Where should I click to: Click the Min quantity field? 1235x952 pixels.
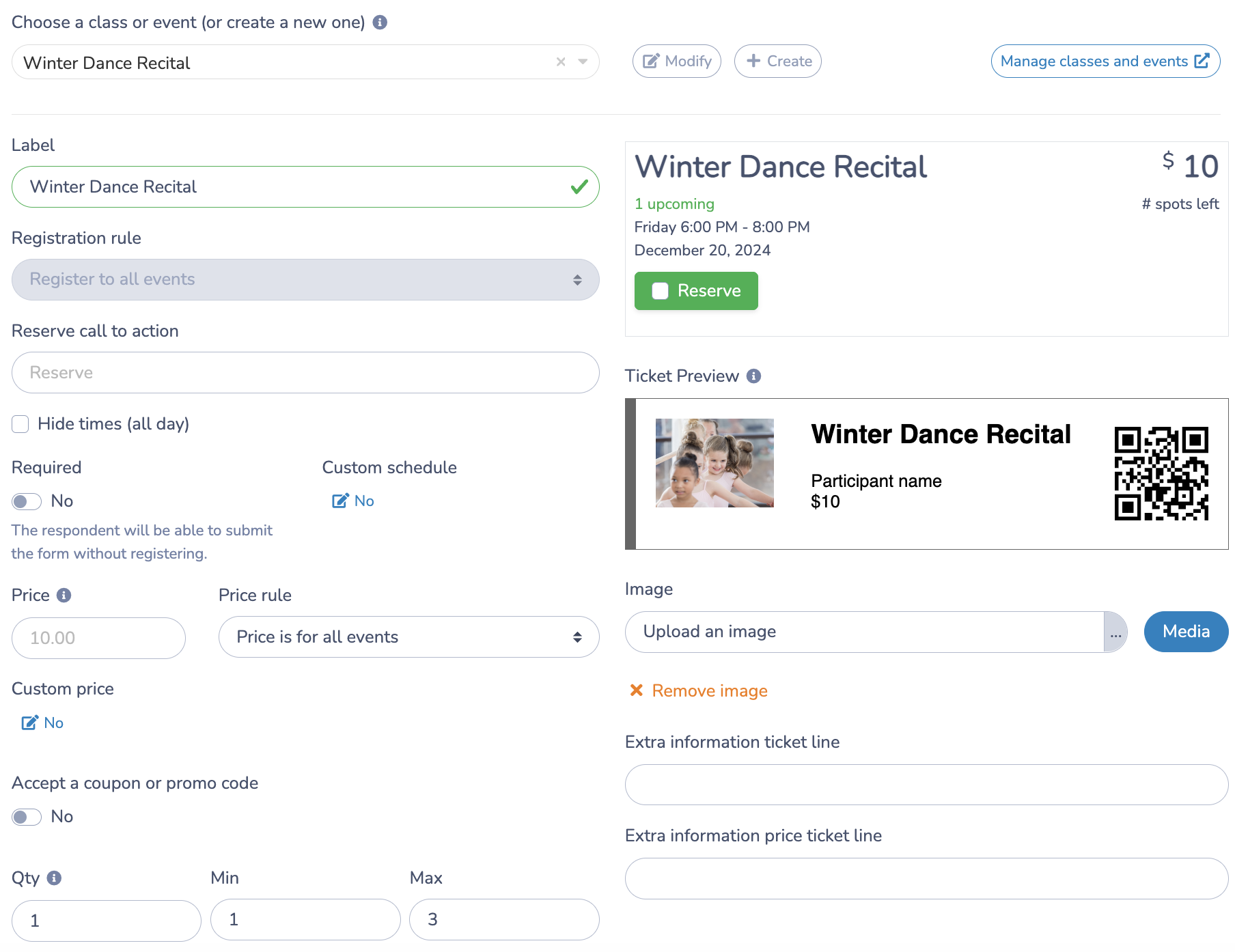click(305, 920)
